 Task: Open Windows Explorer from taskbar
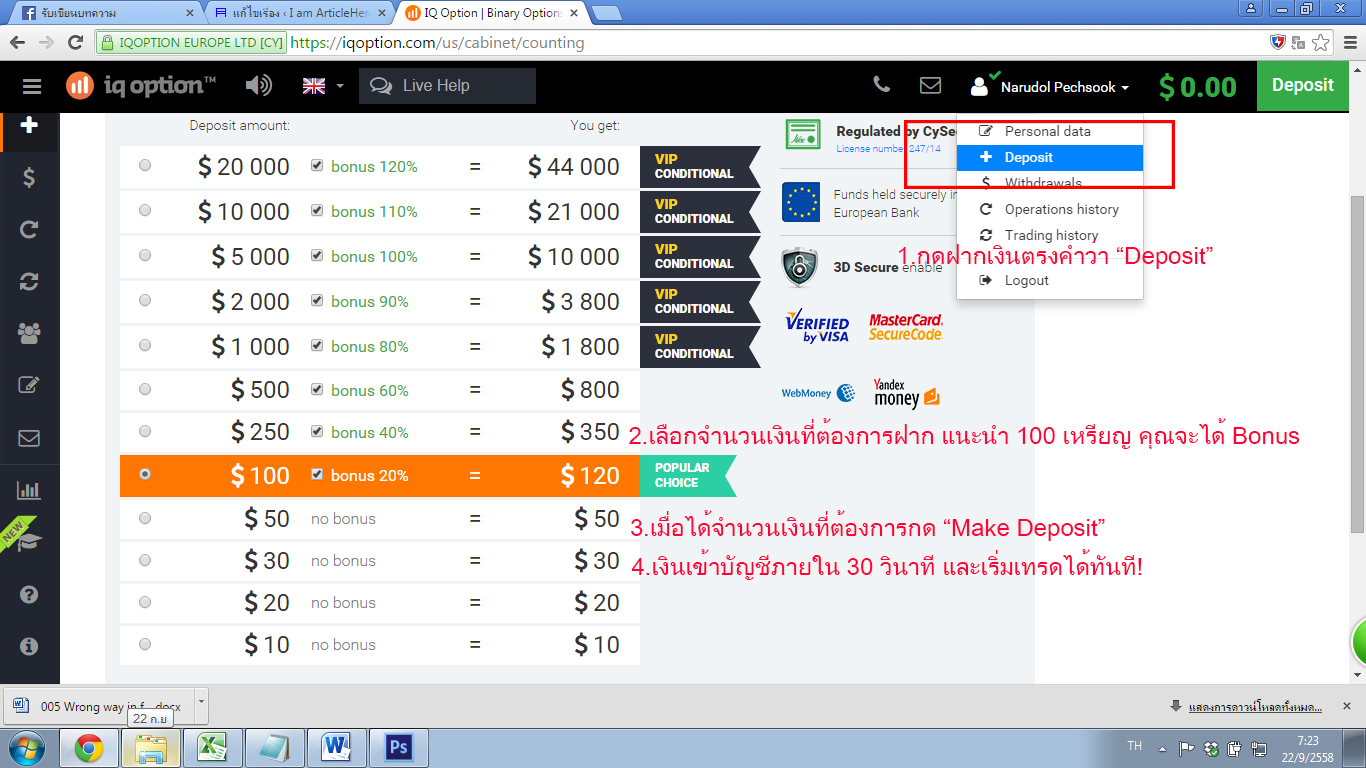(151, 748)
